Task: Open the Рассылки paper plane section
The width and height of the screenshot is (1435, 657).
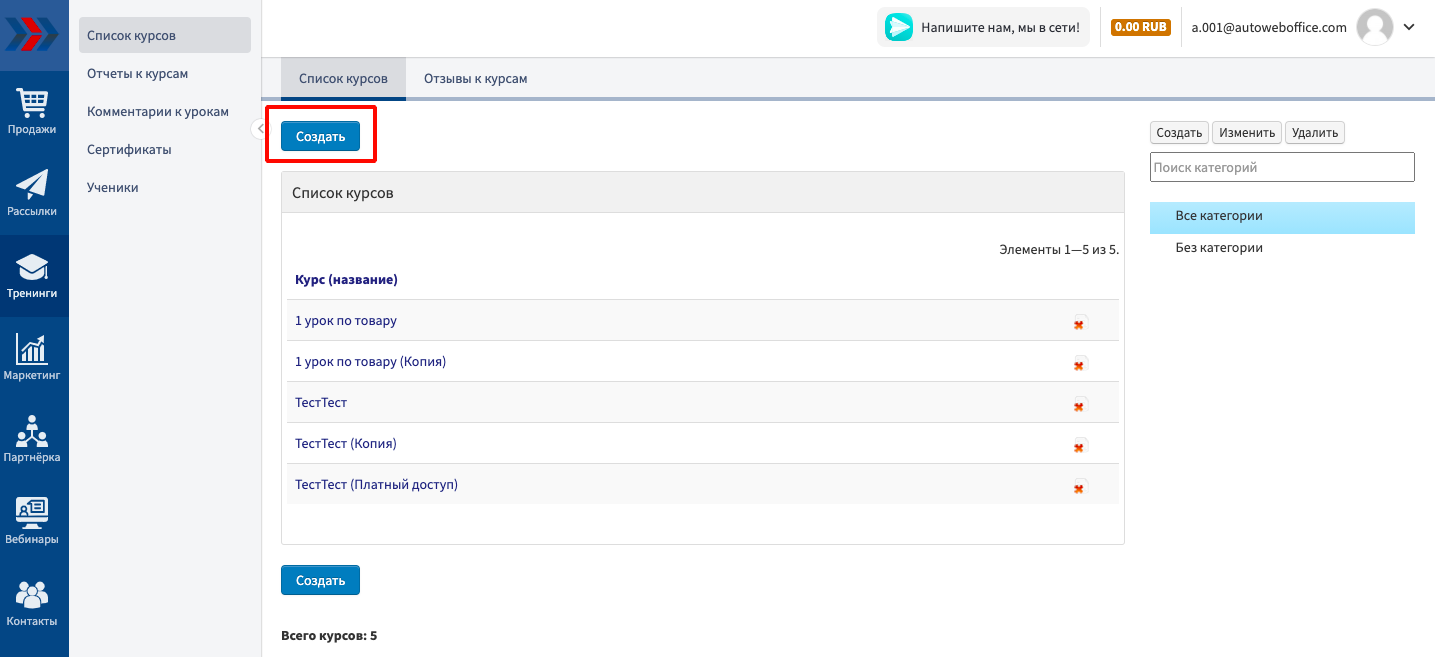Action: click(x=33, y=193)
